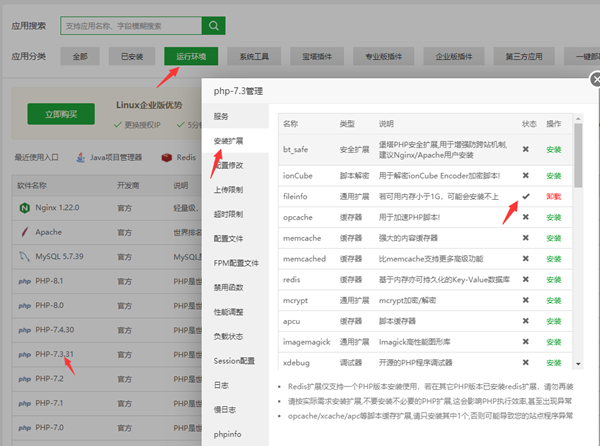The width and height of the screenshot is (600, 446).
Task: Select the 第三方应用 category tab
Action: (524, 56)
